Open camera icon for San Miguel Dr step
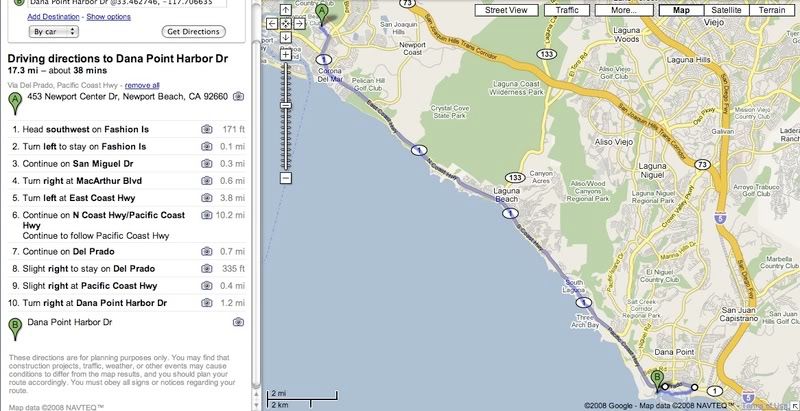This screenshot has width=800, height=411. tap(207, 164)
